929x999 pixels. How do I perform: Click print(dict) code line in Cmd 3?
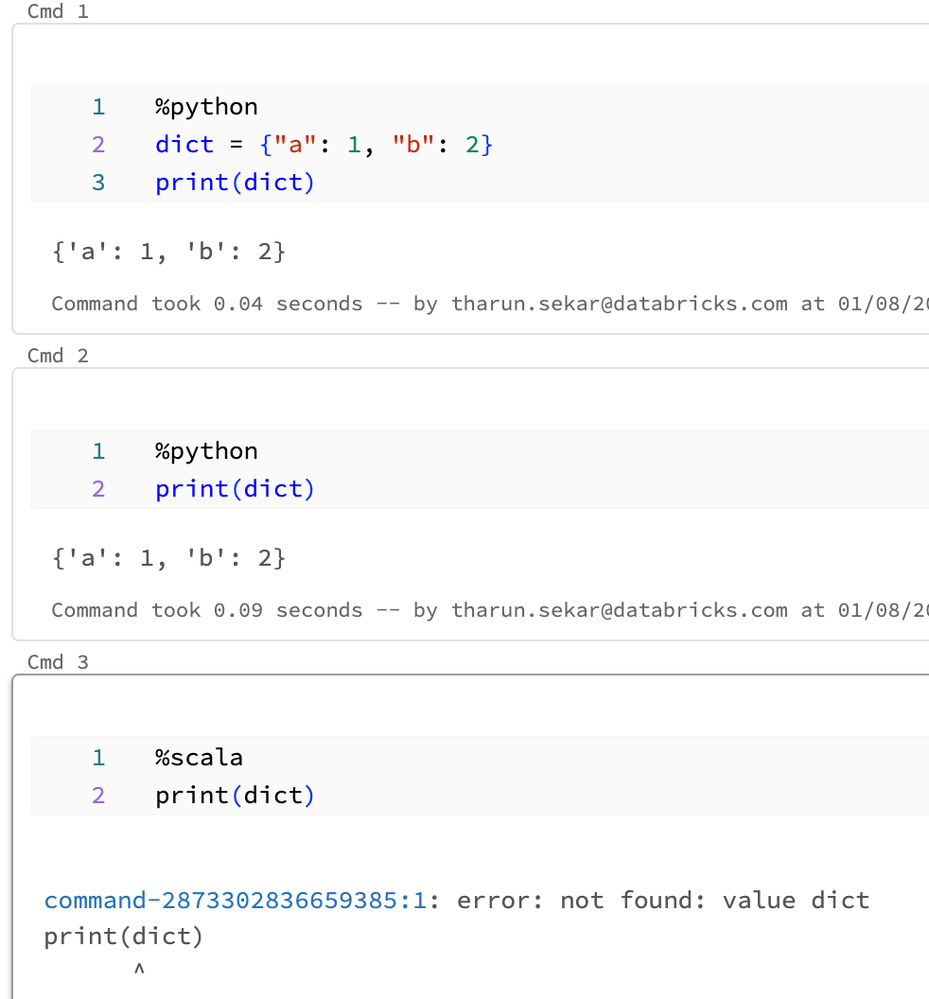pos(234,795)
